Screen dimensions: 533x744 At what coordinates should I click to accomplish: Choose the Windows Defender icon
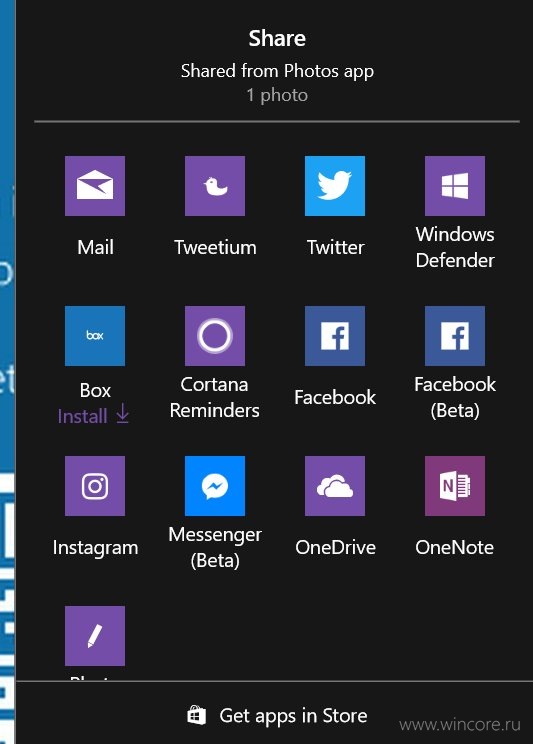coord(455,186)
